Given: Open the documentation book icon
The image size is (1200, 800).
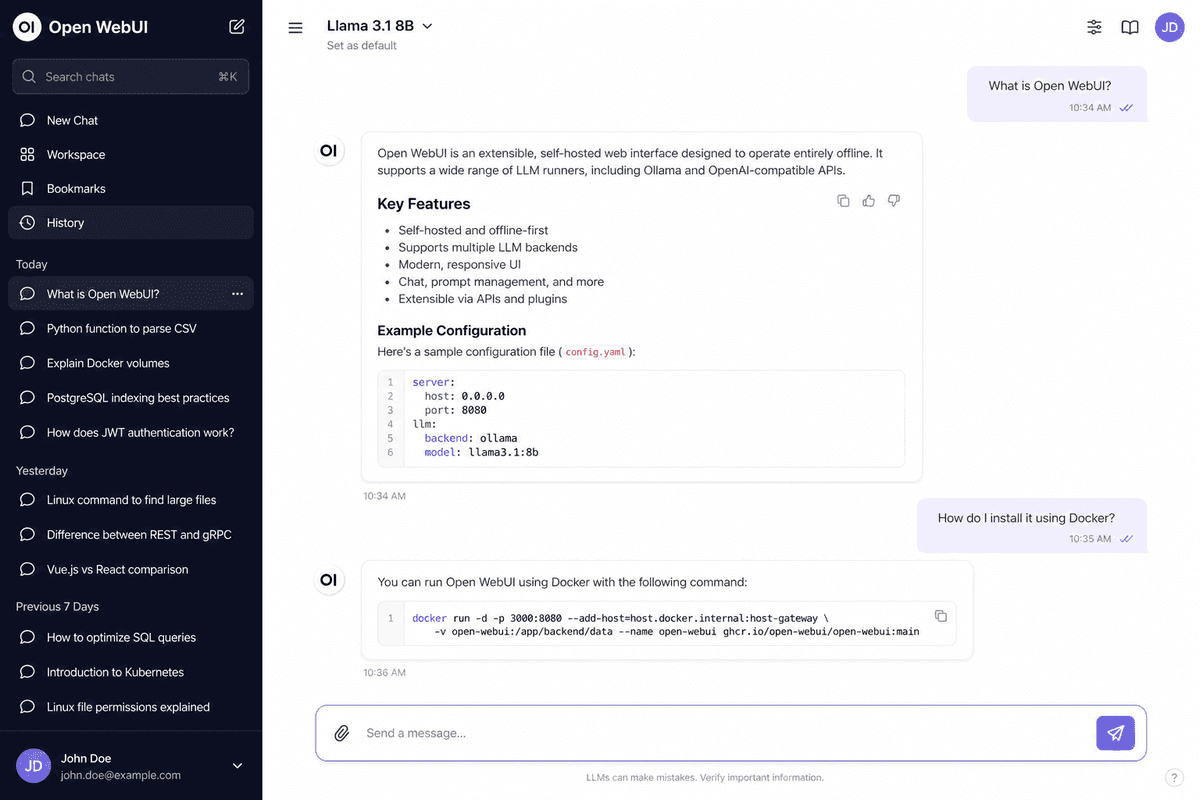Looking at the screenshot, I should click(x=1130, y=27).
